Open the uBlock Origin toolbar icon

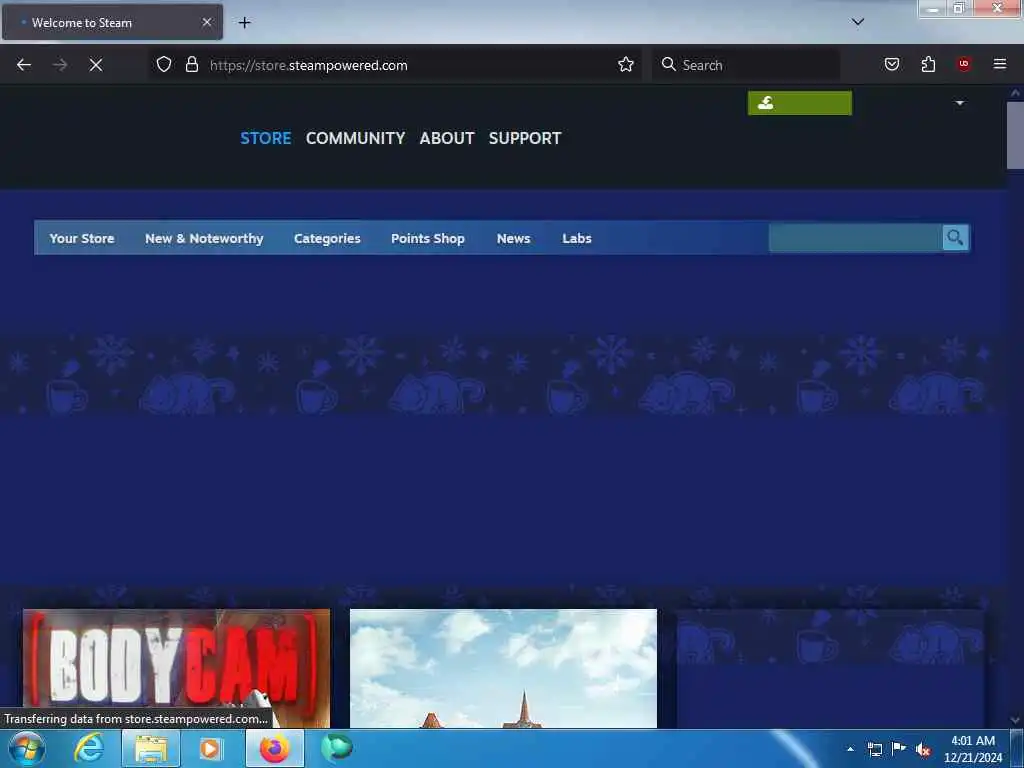[x=964, y=64]
